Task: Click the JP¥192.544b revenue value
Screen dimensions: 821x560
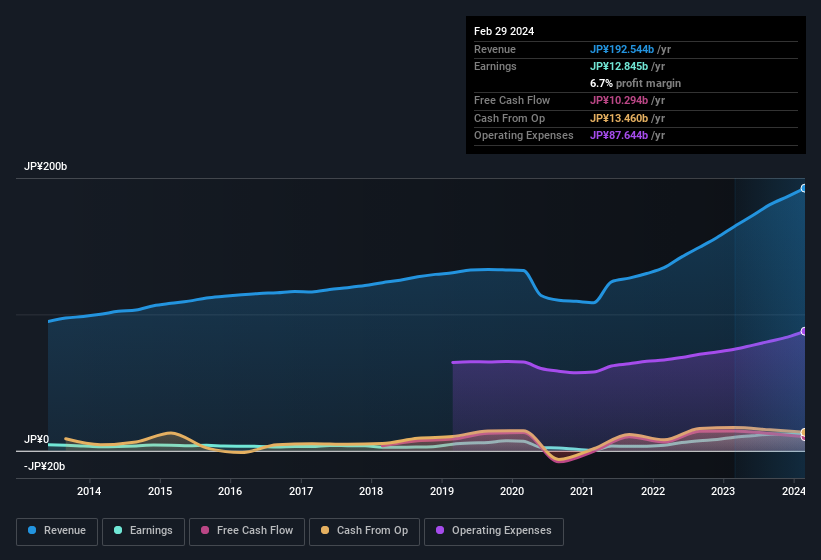Action: [621, 49]
